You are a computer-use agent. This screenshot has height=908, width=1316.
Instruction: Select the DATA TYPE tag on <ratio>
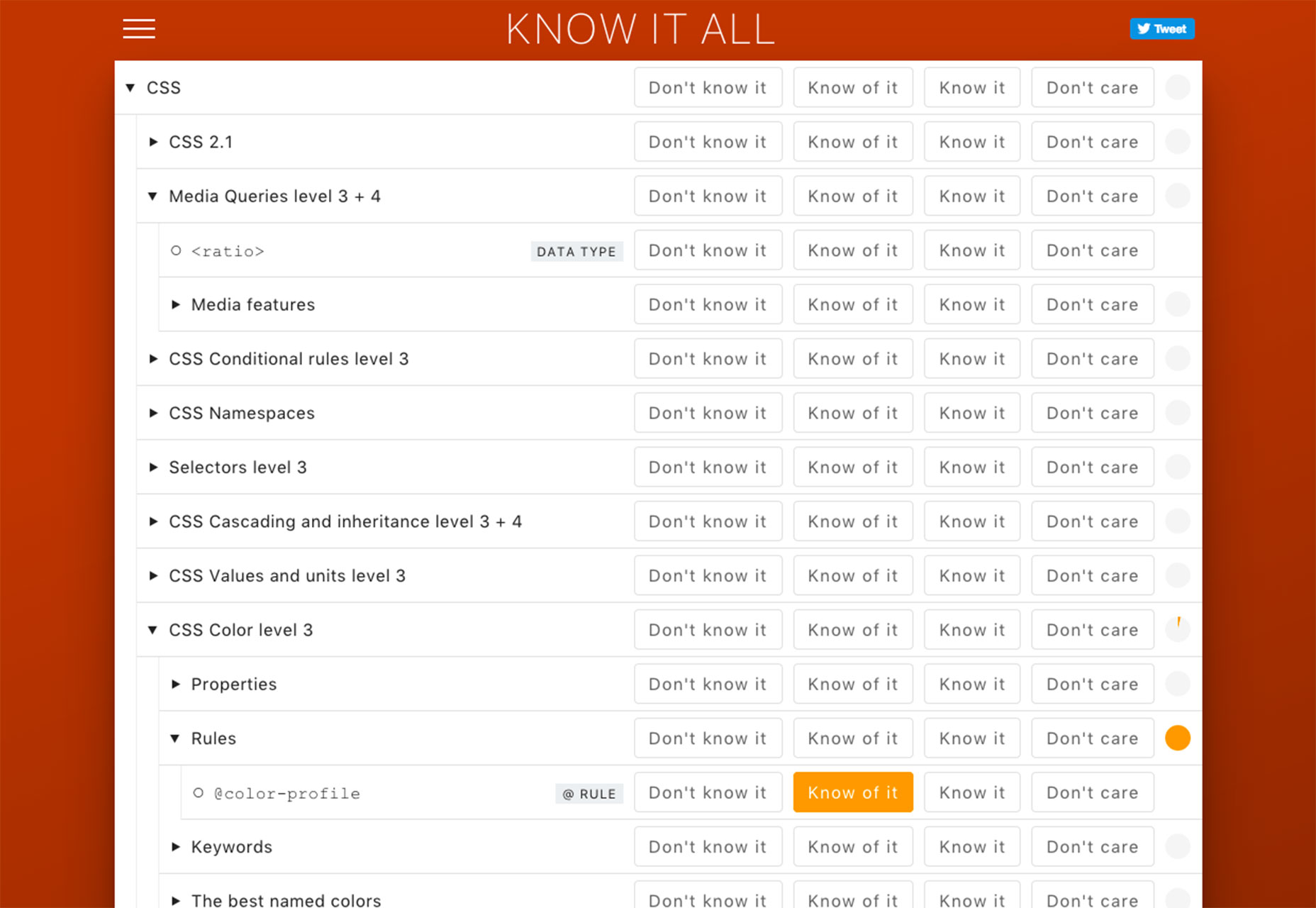[x=576, y=251]
